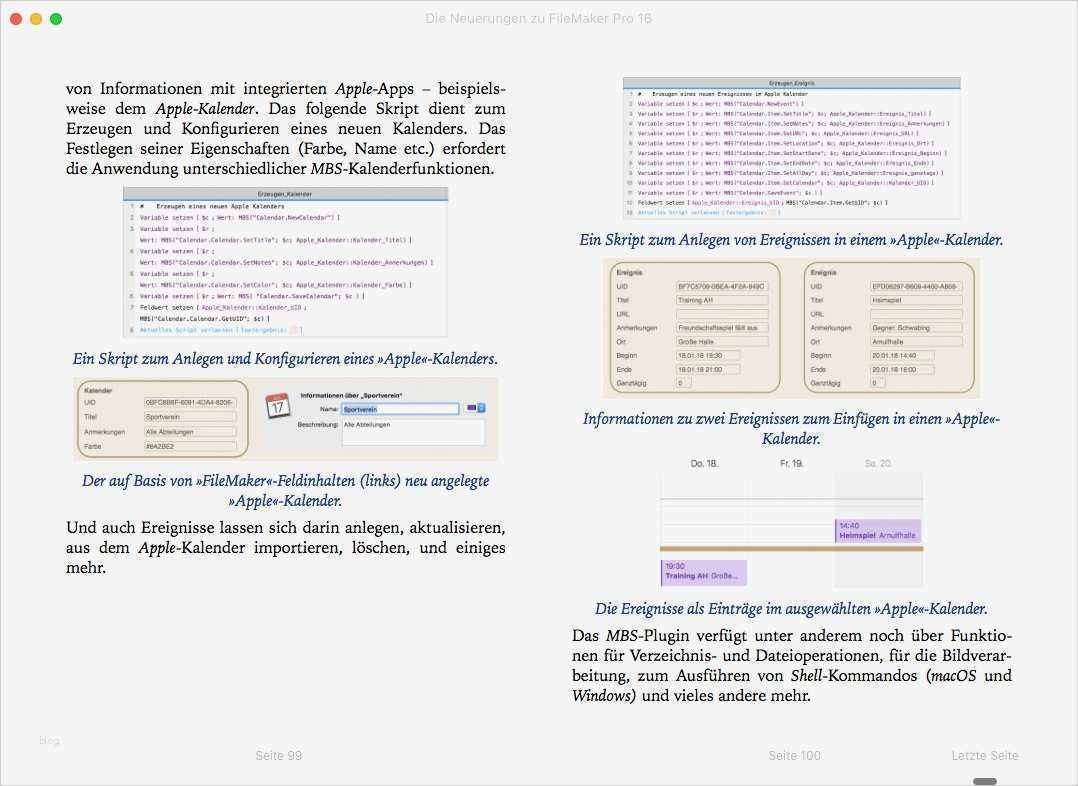Click the green fullscreen window button
The height and width of the screenshot is (786, 1078).
[56, 19]
